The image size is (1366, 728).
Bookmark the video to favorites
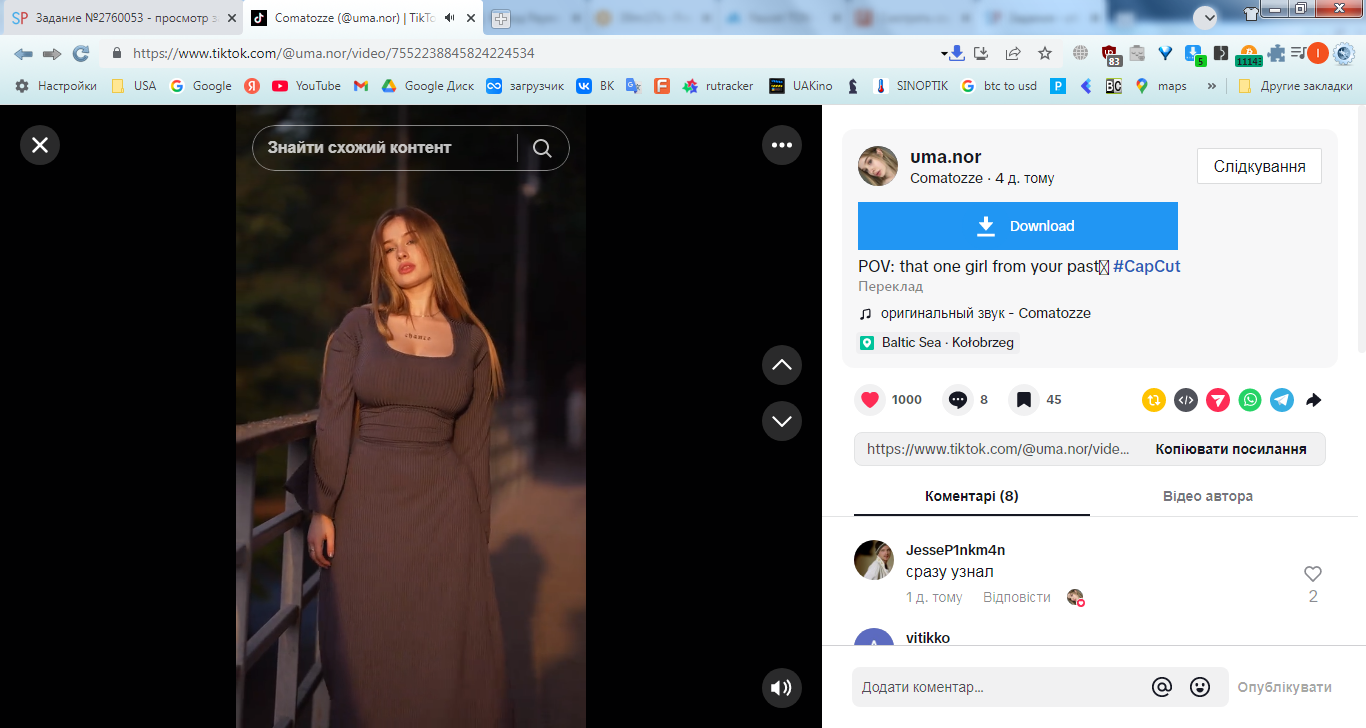point(1024,400)
